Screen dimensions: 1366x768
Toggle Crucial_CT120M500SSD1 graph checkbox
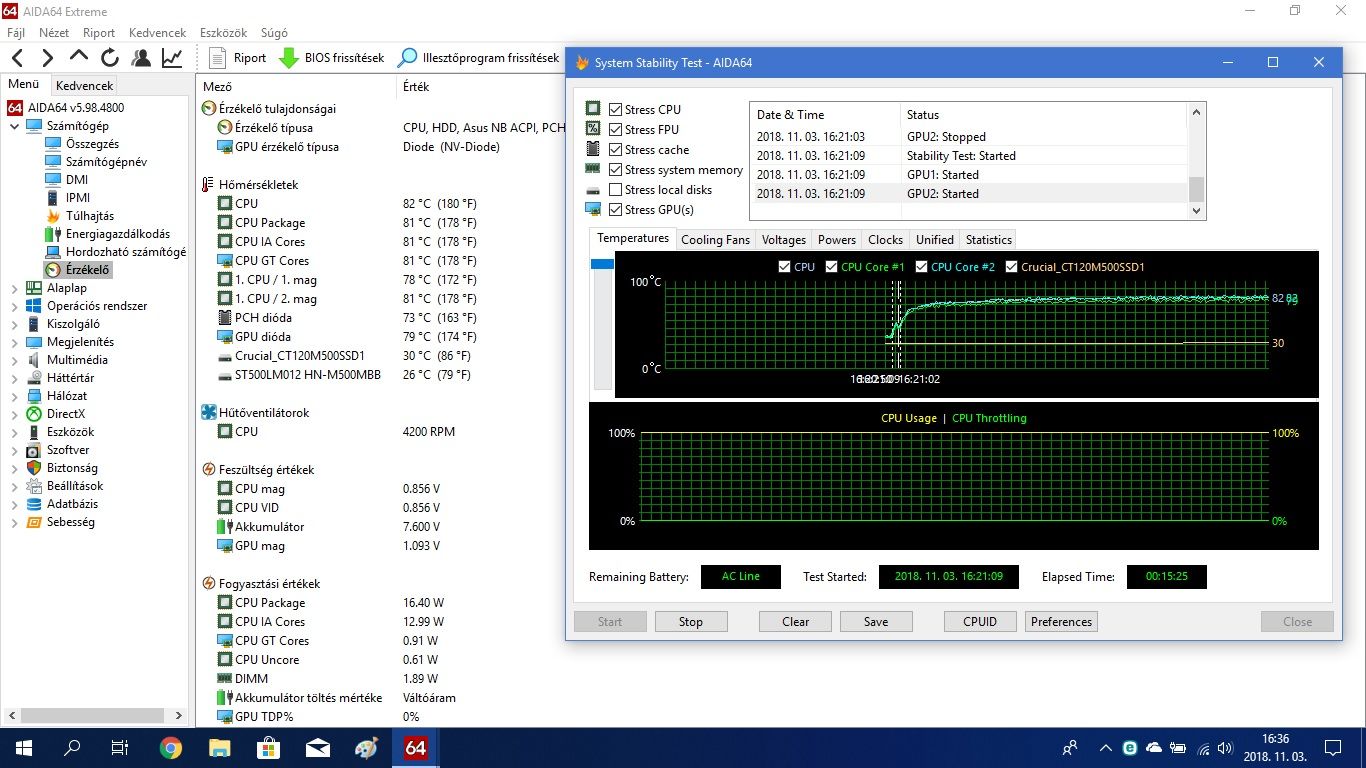[x=1012, y=267]
